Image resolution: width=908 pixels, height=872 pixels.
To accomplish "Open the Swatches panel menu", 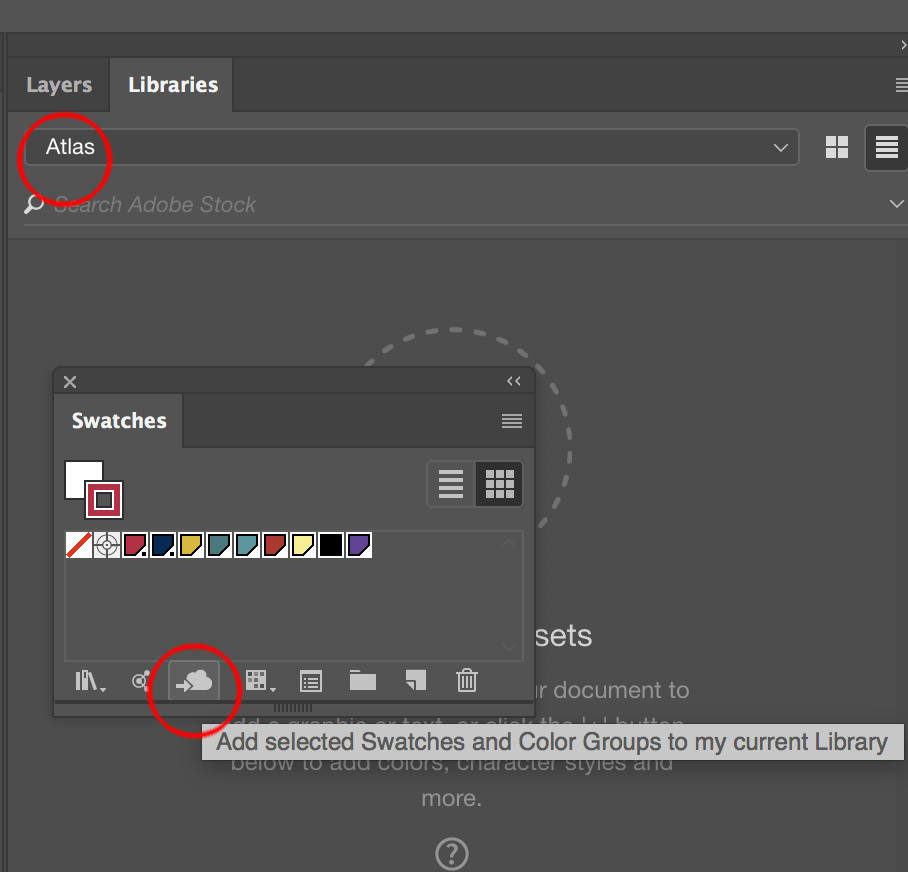I will pyautogui.click(x=511, y=421).
